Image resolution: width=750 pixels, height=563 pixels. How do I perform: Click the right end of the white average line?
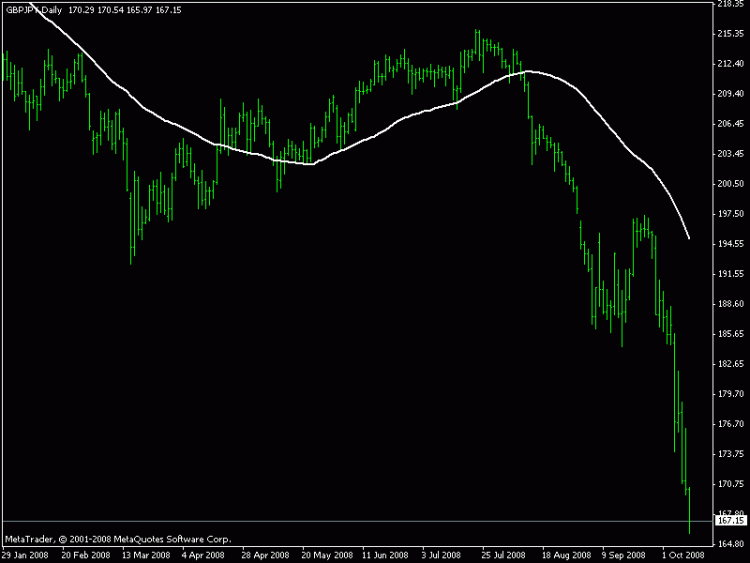(x=689, y=238)
